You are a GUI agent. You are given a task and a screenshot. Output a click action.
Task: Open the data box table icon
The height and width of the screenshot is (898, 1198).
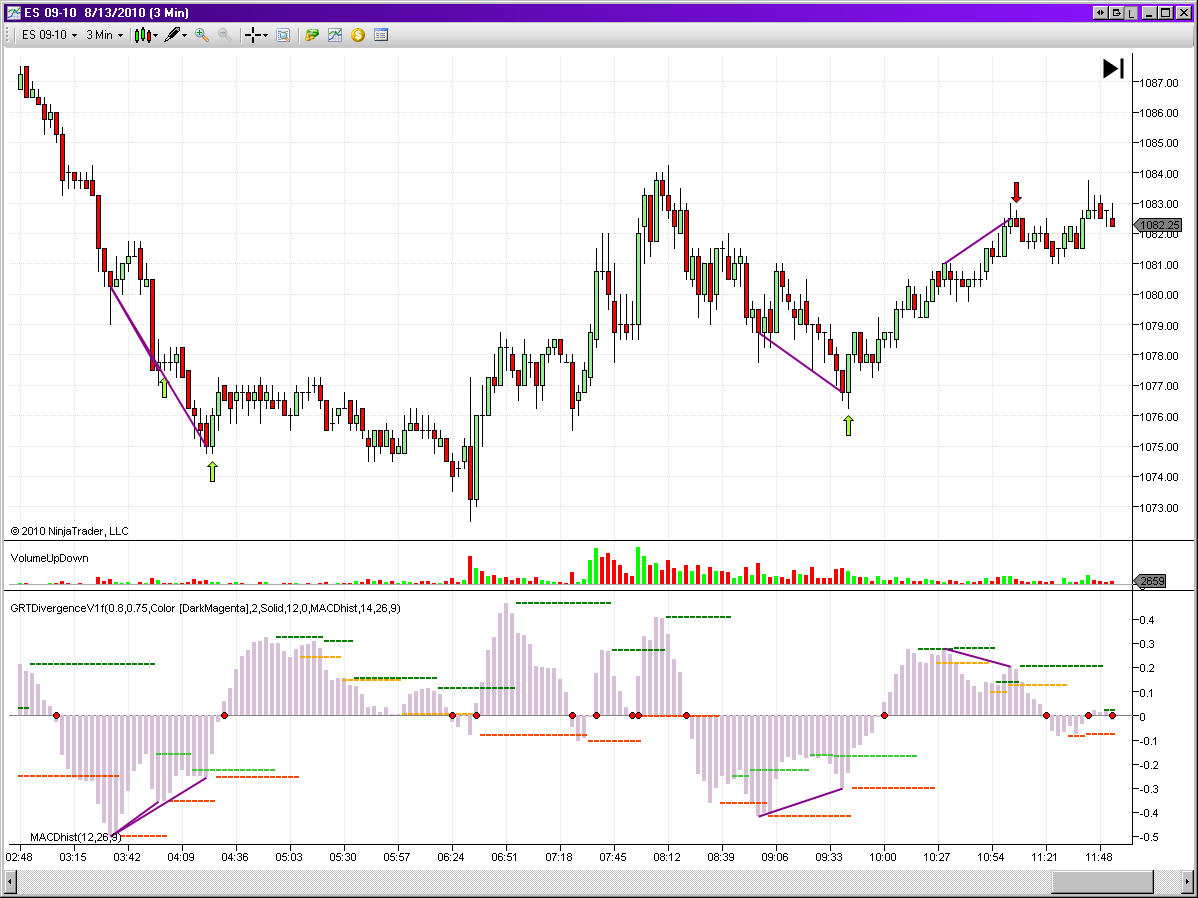click(x=381, y=35)
